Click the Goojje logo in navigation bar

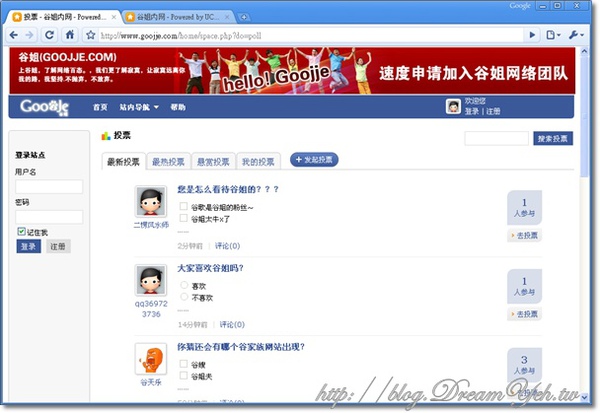pos(44,107)
